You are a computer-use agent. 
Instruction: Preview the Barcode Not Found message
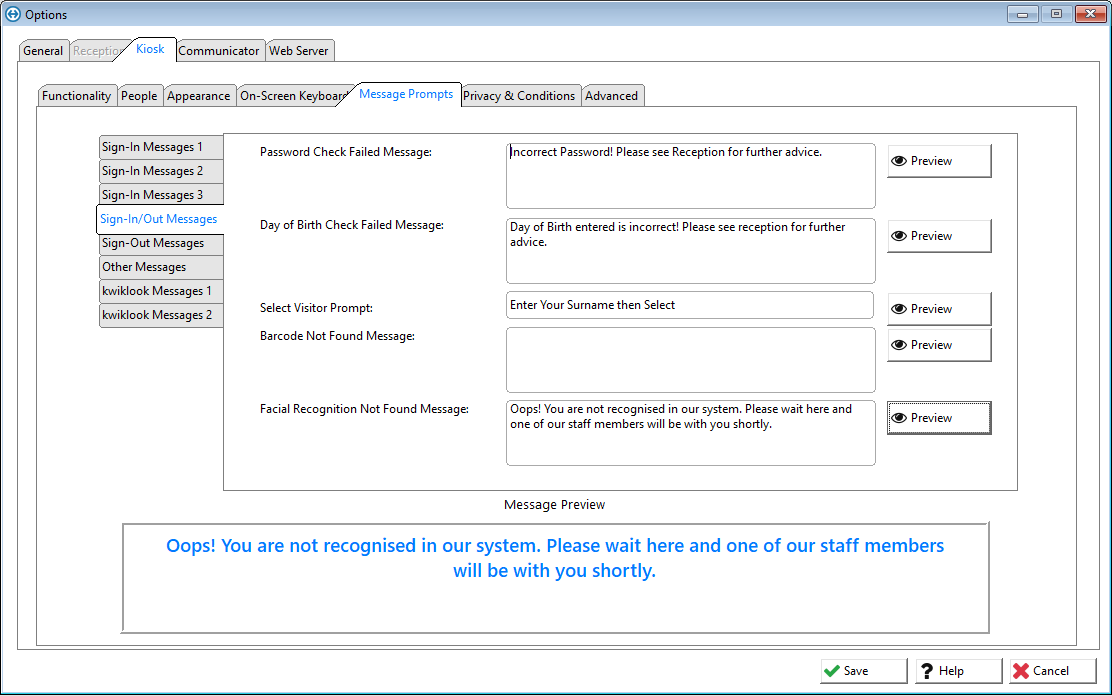tap(938, 345)
